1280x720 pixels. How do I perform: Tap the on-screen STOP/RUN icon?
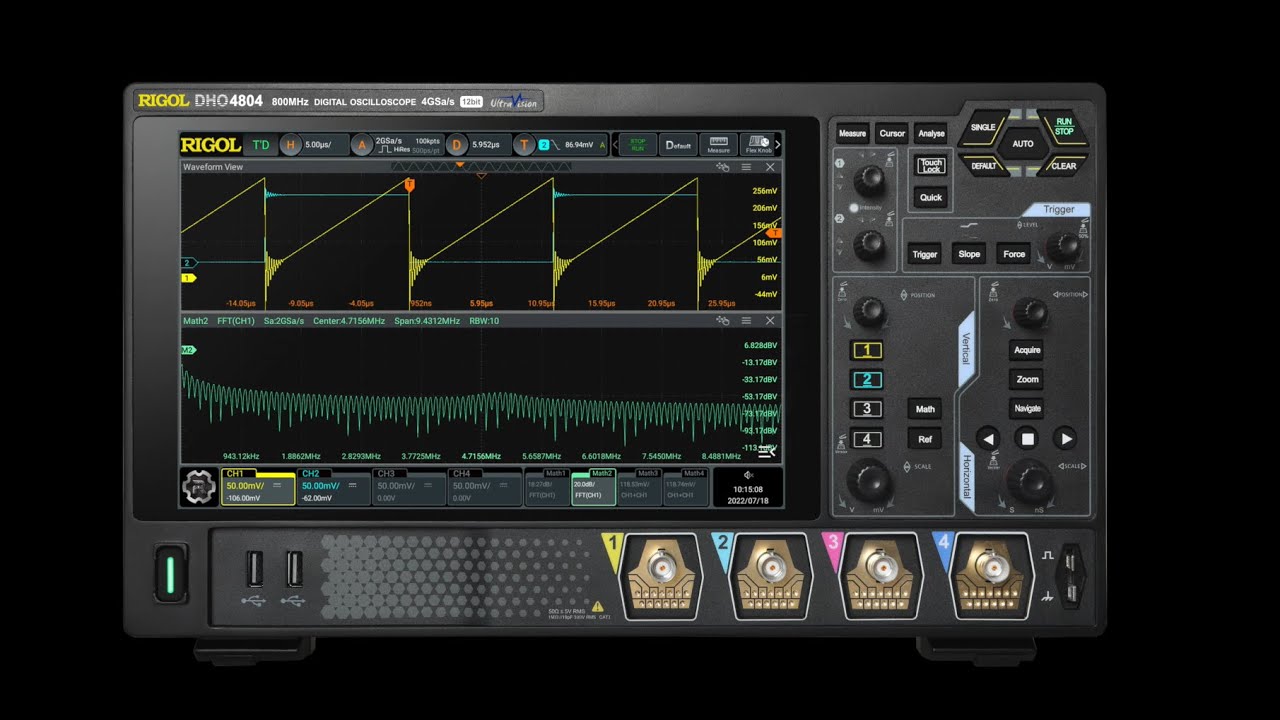coord(637,145)
